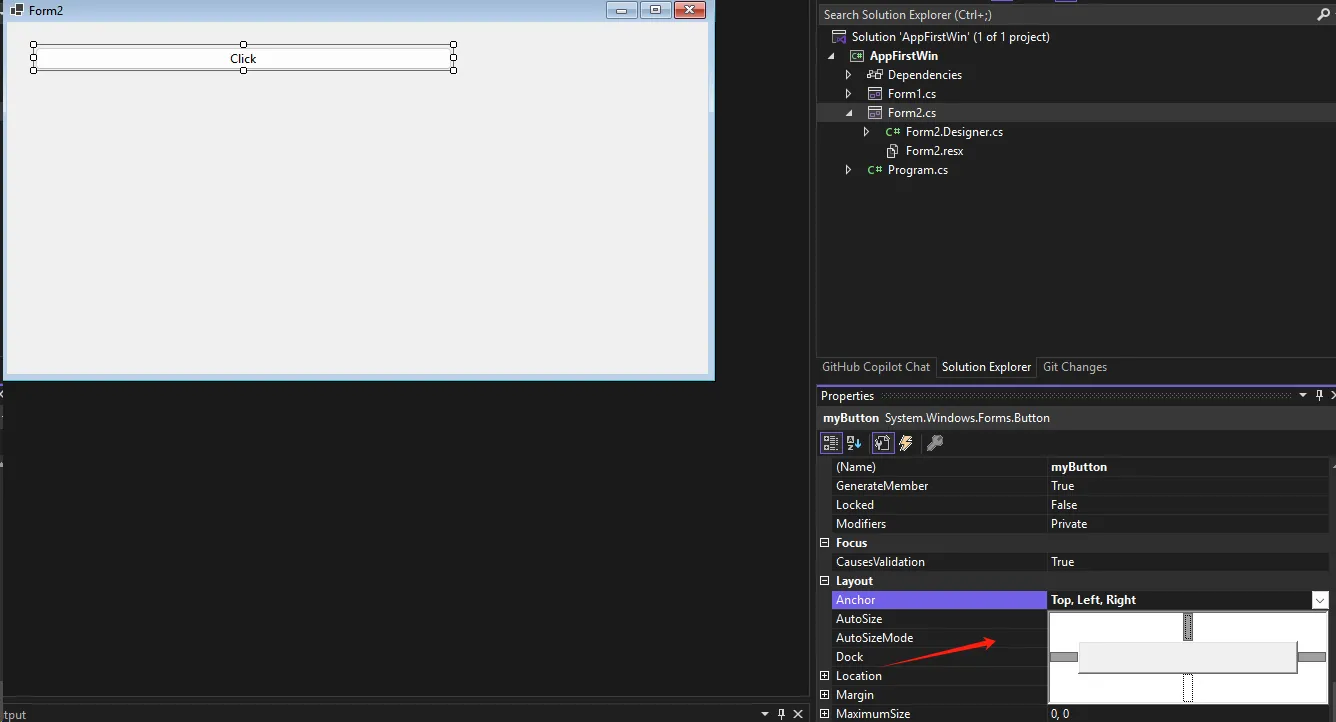Expand the Location property

(x=825, y=676)
